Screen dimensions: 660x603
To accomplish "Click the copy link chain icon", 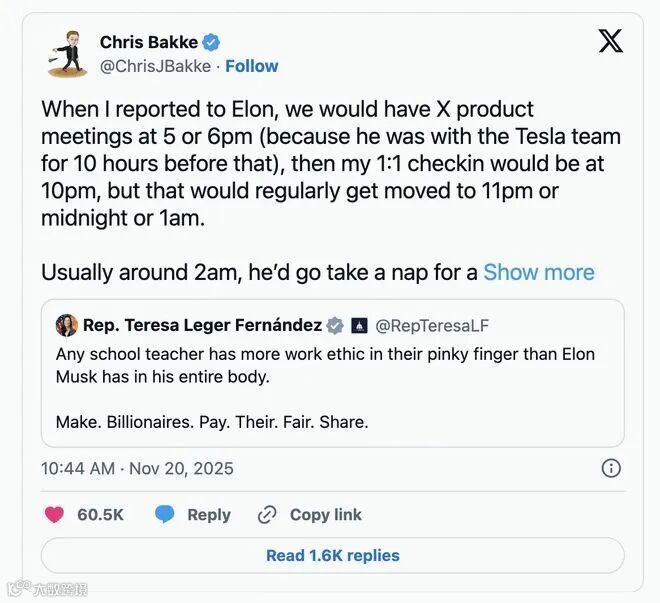I will 267,515.
